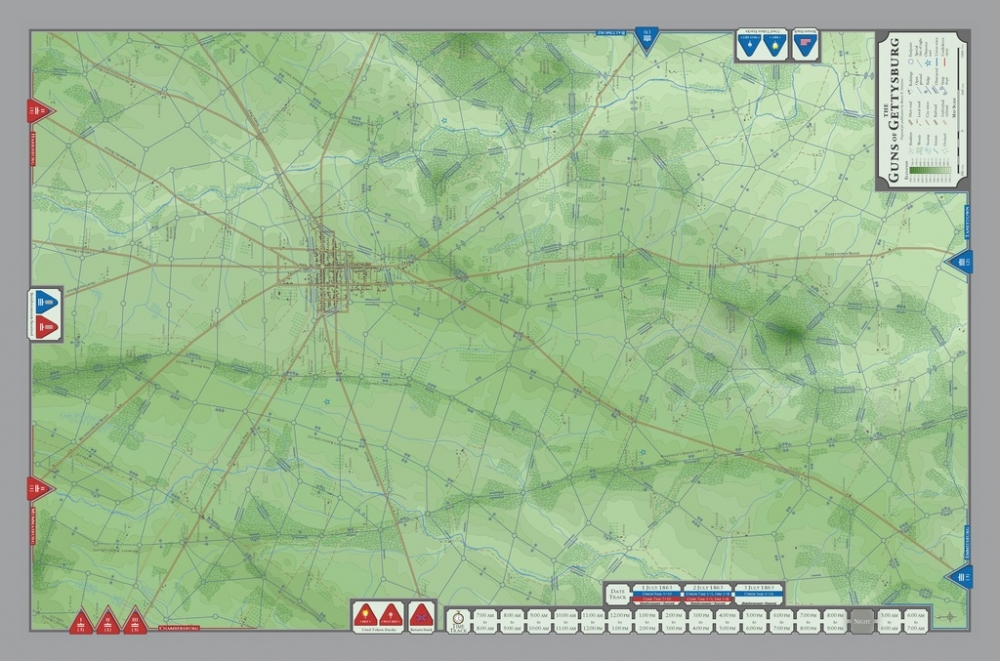Click the left blue triangle in top Used Tokens box
1000x661 pixels.
[749, 44]
